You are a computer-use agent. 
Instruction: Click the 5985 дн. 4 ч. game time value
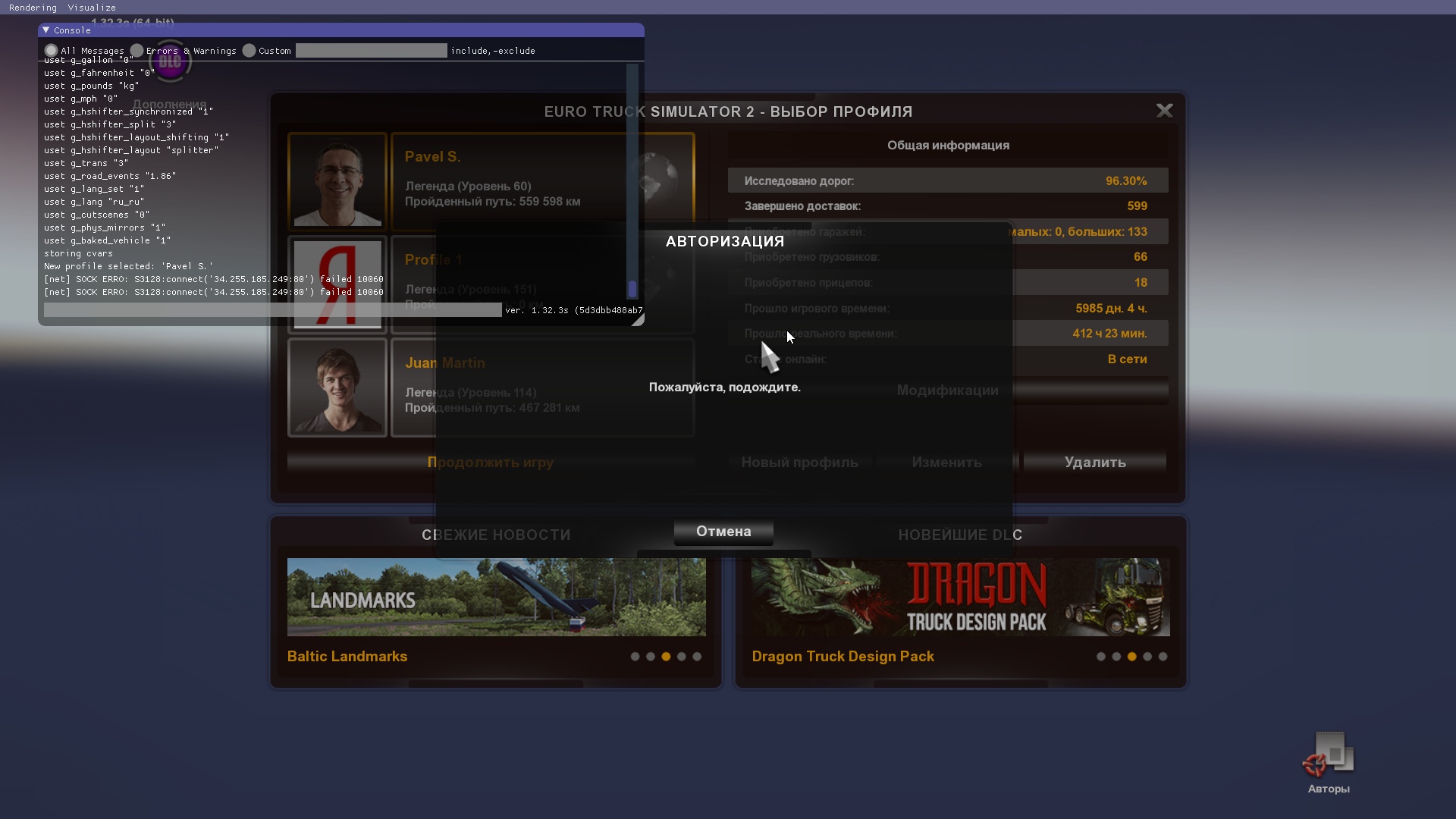point(1112,309)
